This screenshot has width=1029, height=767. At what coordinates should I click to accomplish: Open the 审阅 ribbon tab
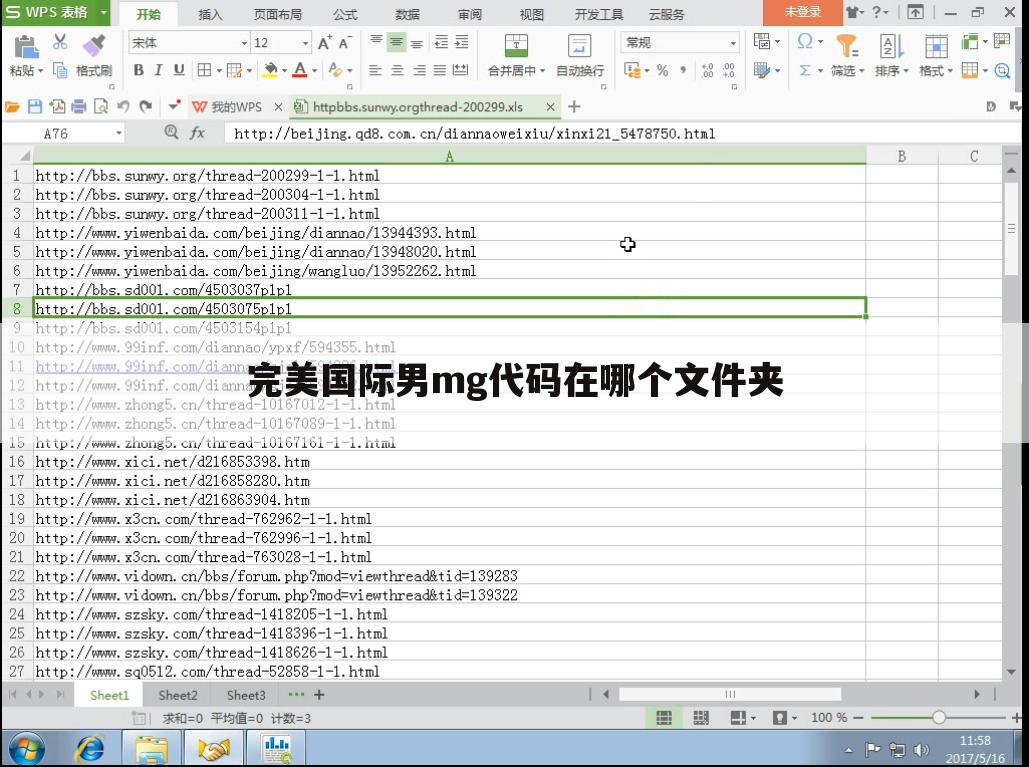[470, 14]
